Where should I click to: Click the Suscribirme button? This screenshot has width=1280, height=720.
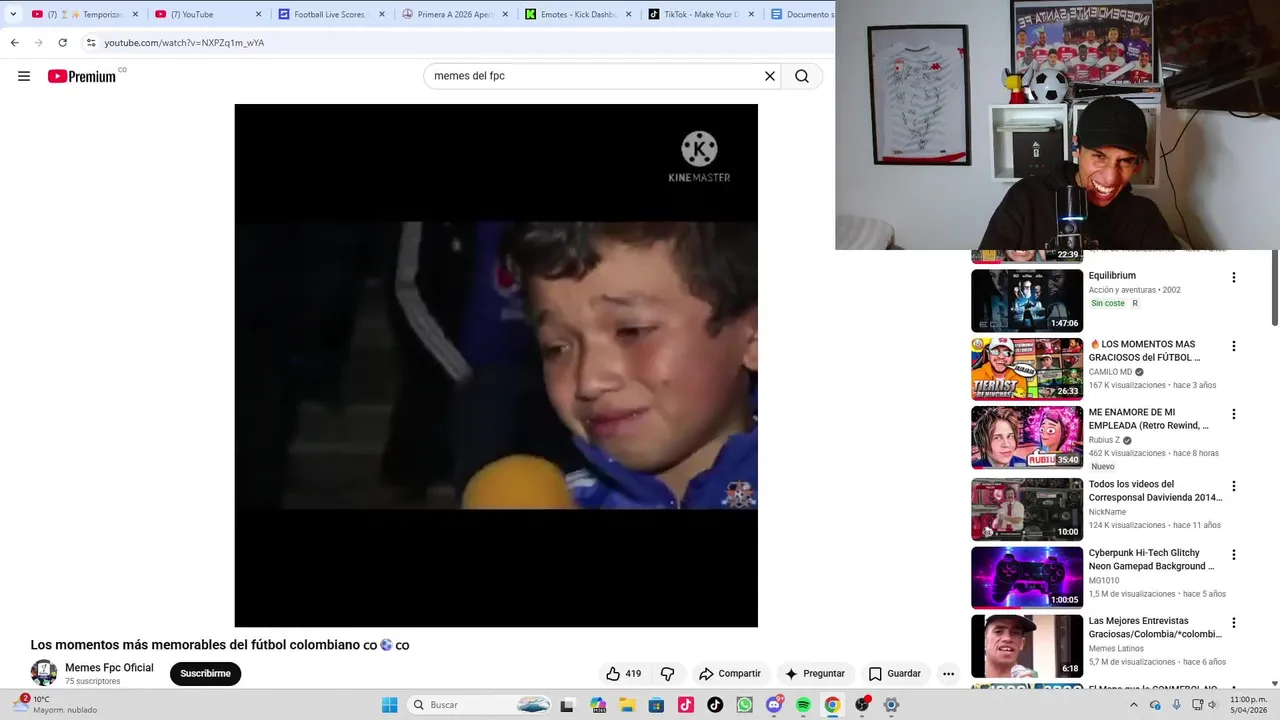pos(205,673)
